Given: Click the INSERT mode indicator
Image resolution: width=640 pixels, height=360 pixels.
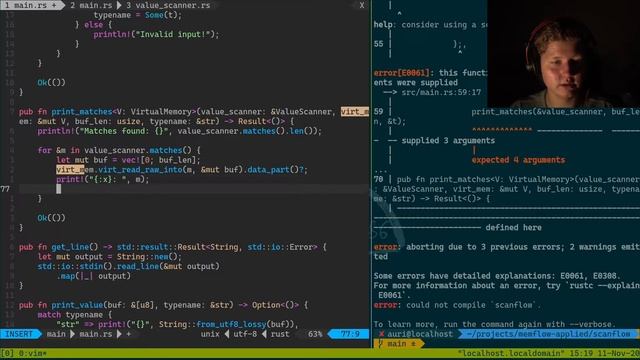Looking at the screenshot, I should (19, 334).
